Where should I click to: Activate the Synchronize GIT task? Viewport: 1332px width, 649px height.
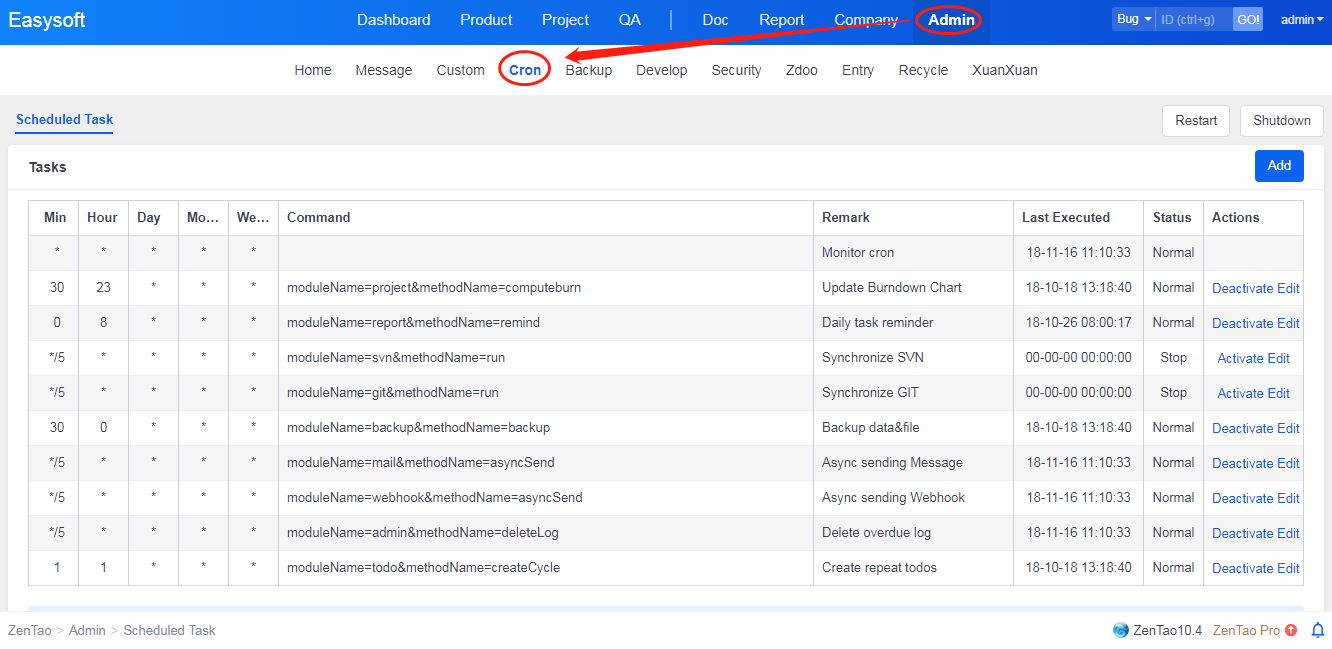[x=1240, y=393]
